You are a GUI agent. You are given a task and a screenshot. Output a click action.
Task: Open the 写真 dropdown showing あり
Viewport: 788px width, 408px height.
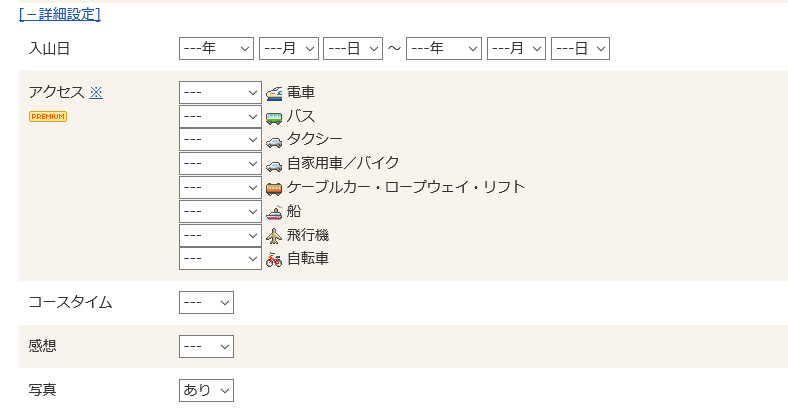206,390
